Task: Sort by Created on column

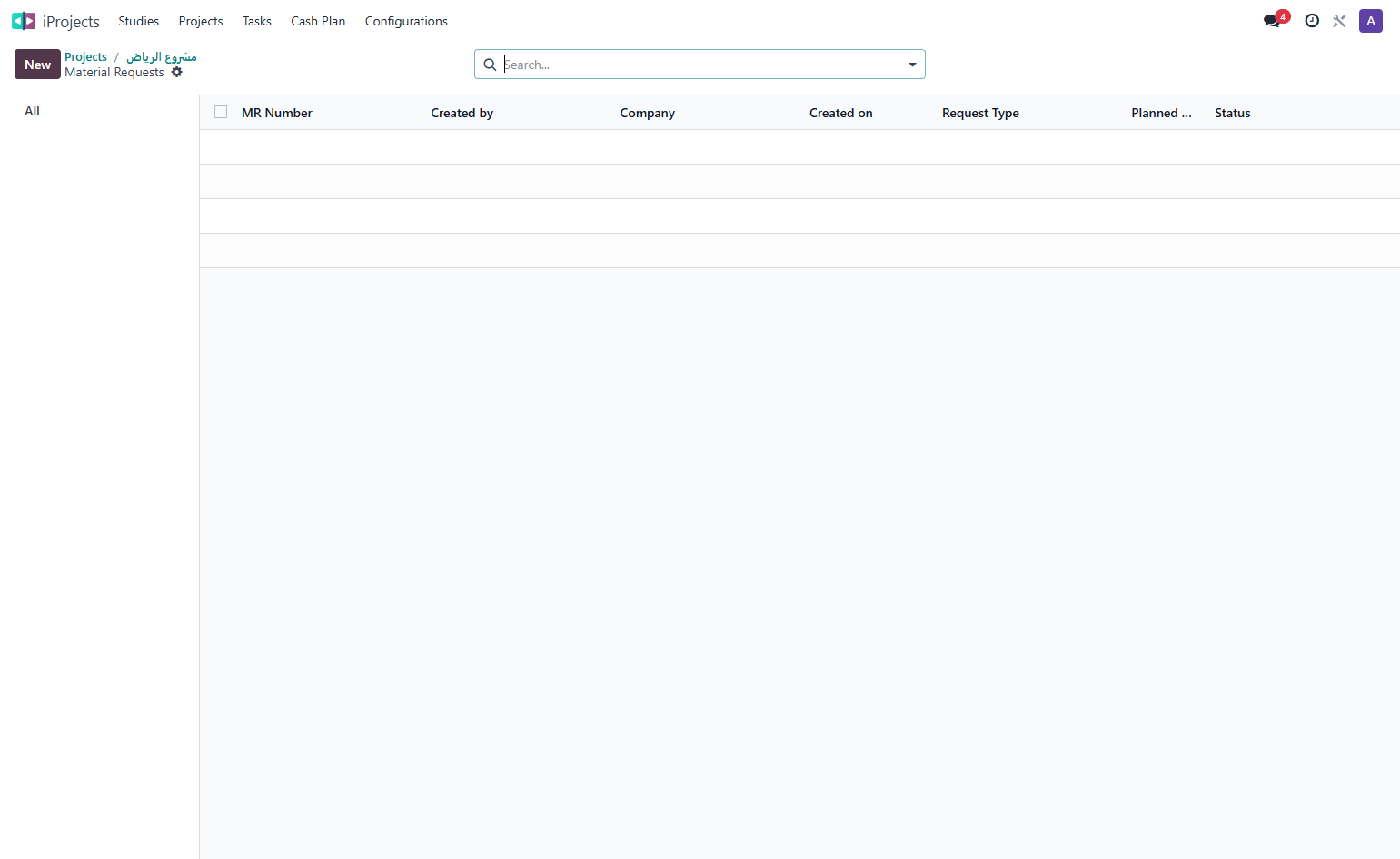Action: click(x=840, y=113)
